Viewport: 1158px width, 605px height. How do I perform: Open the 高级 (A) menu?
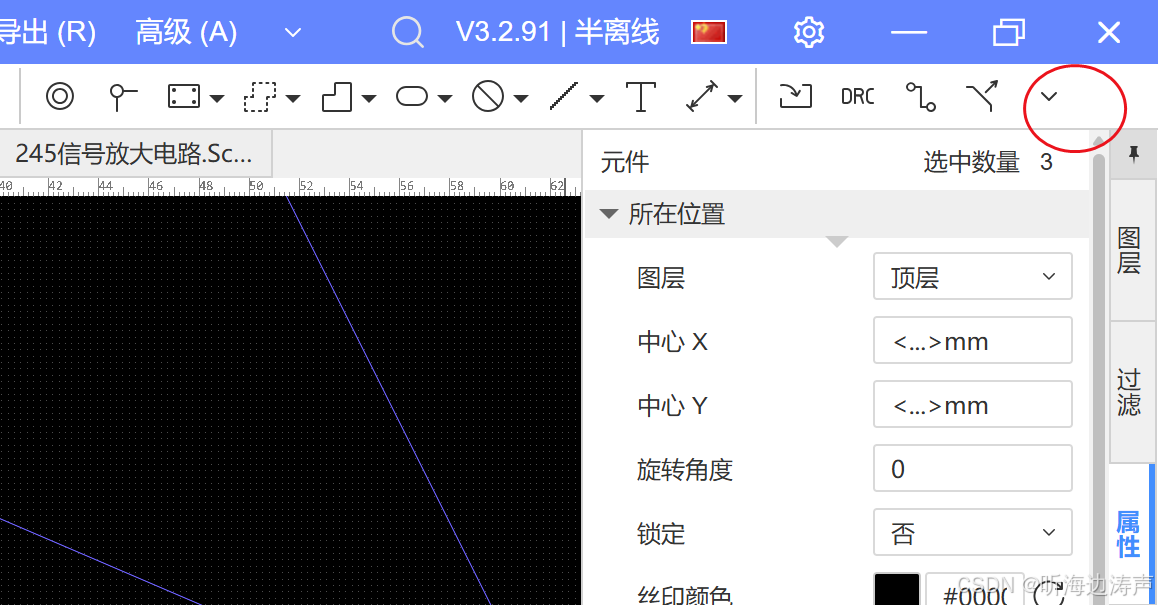coord(186,33)
